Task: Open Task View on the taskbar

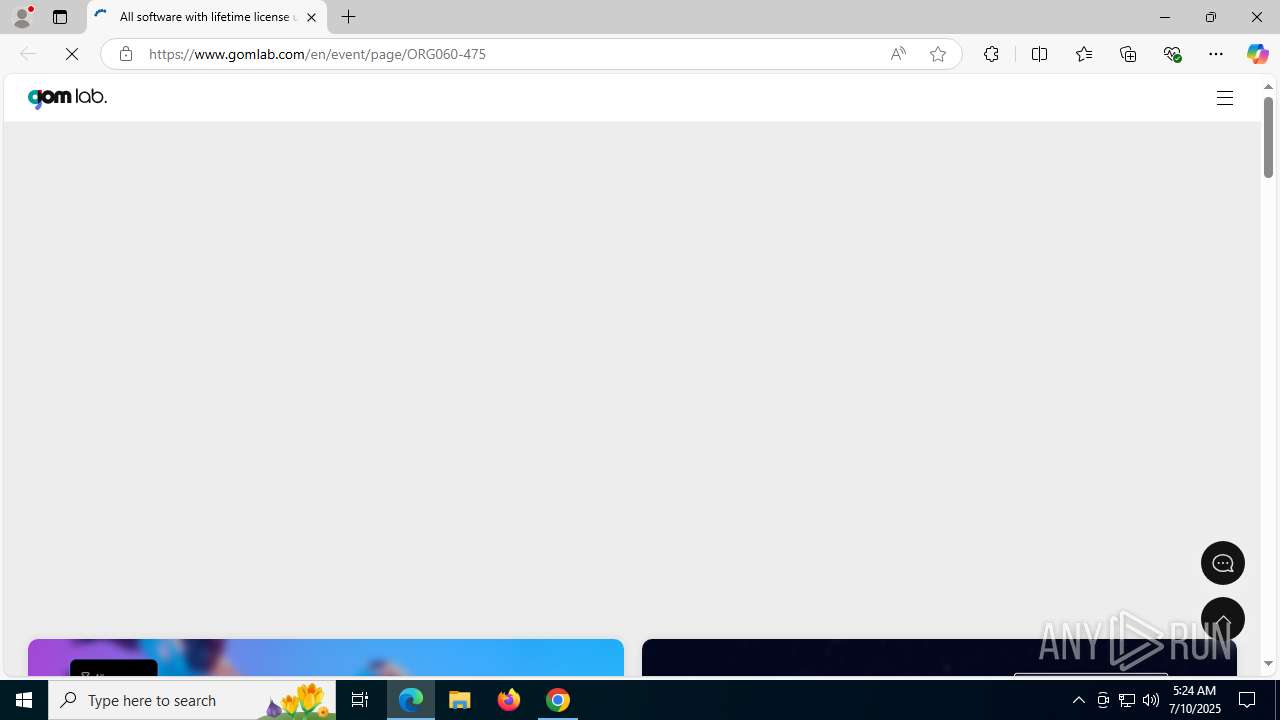Action: tap(360, 700)
